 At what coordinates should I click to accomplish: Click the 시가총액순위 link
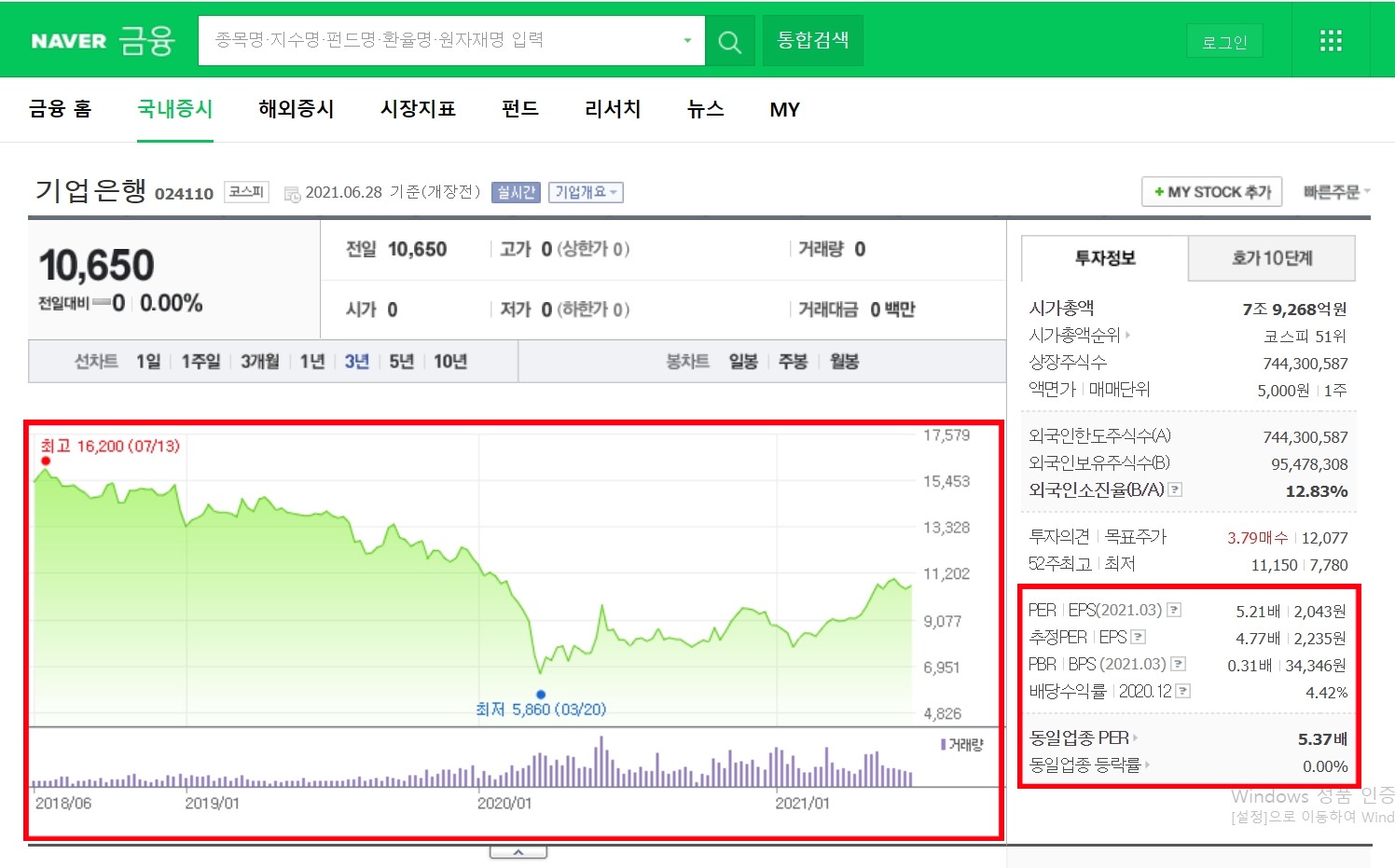pos(1079,336)
